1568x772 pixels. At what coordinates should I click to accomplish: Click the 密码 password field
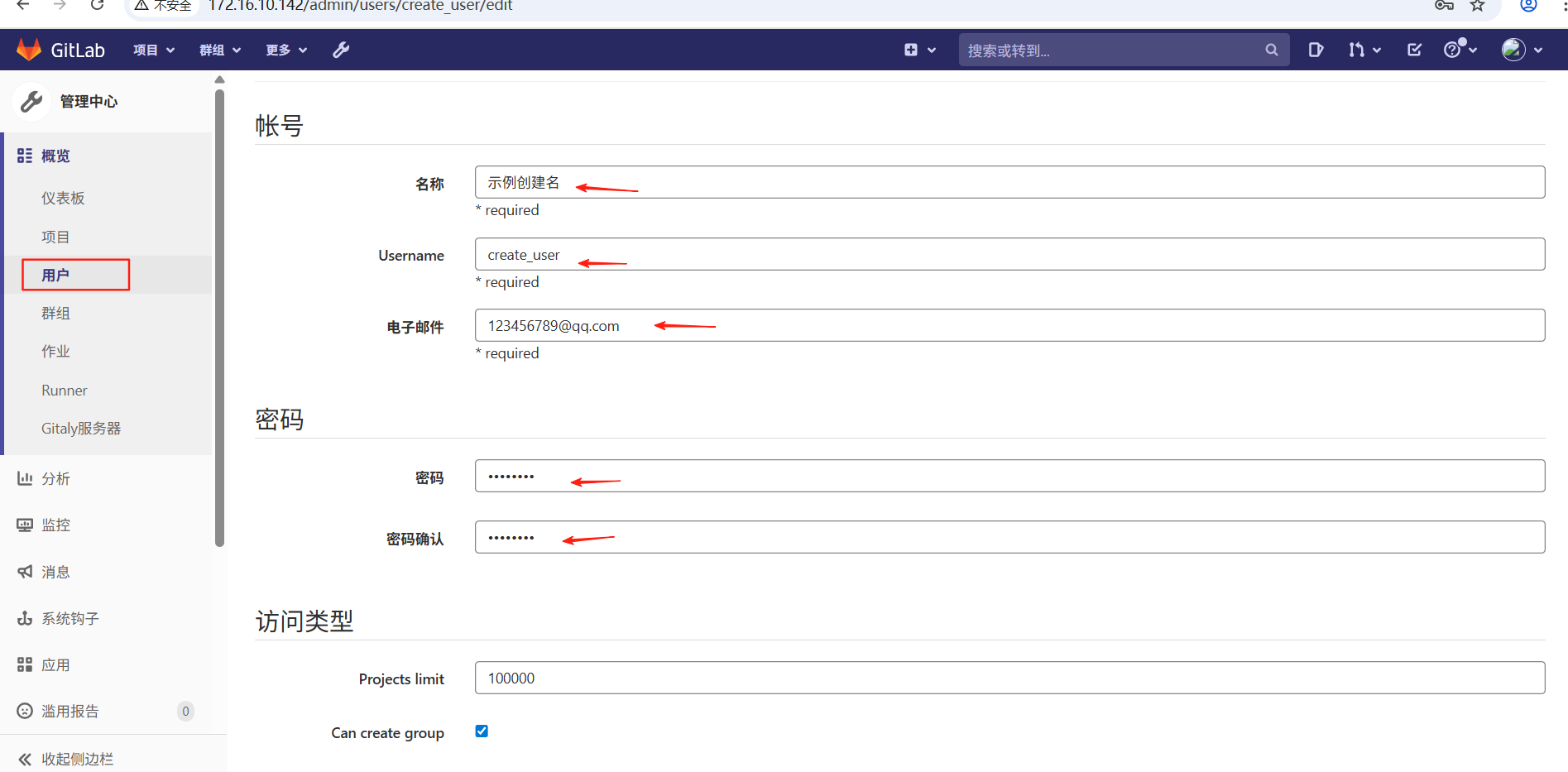point(1009,476)
